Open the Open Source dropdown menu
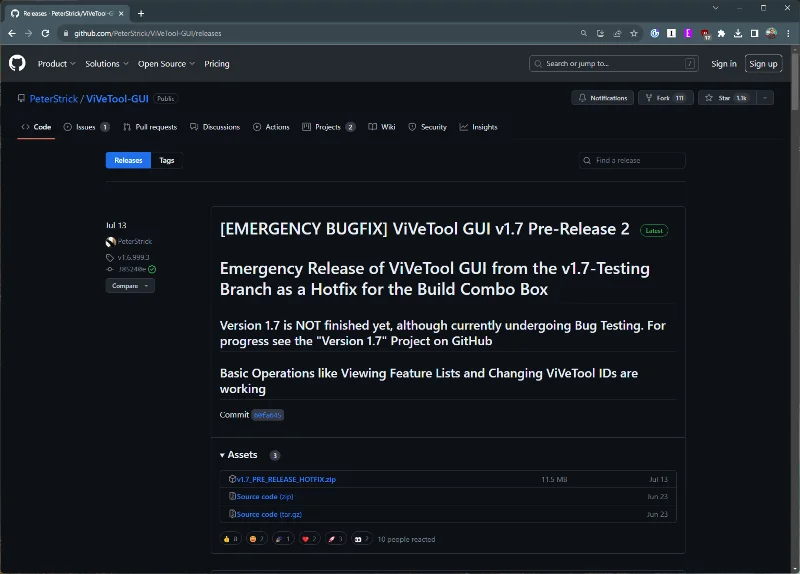Viewport: 800px width, 574px height. point(166,64)
